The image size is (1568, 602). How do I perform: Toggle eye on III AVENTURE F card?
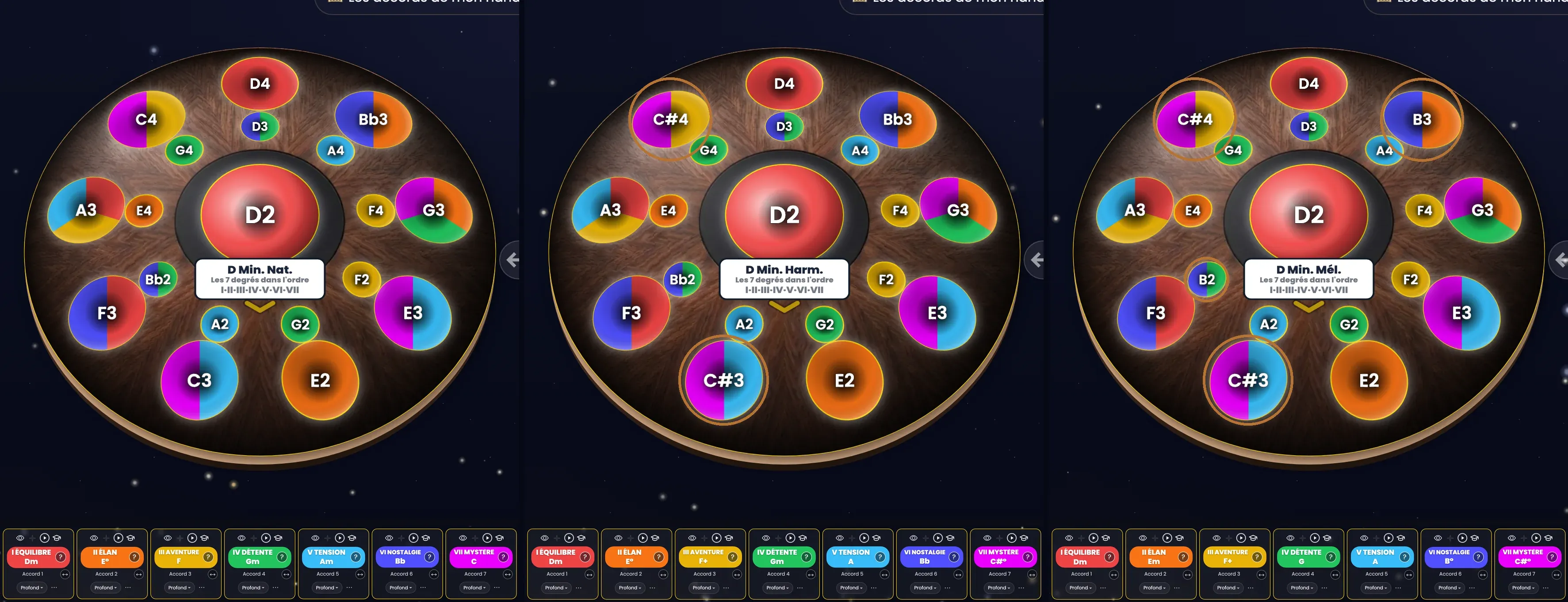coord(168,538)
